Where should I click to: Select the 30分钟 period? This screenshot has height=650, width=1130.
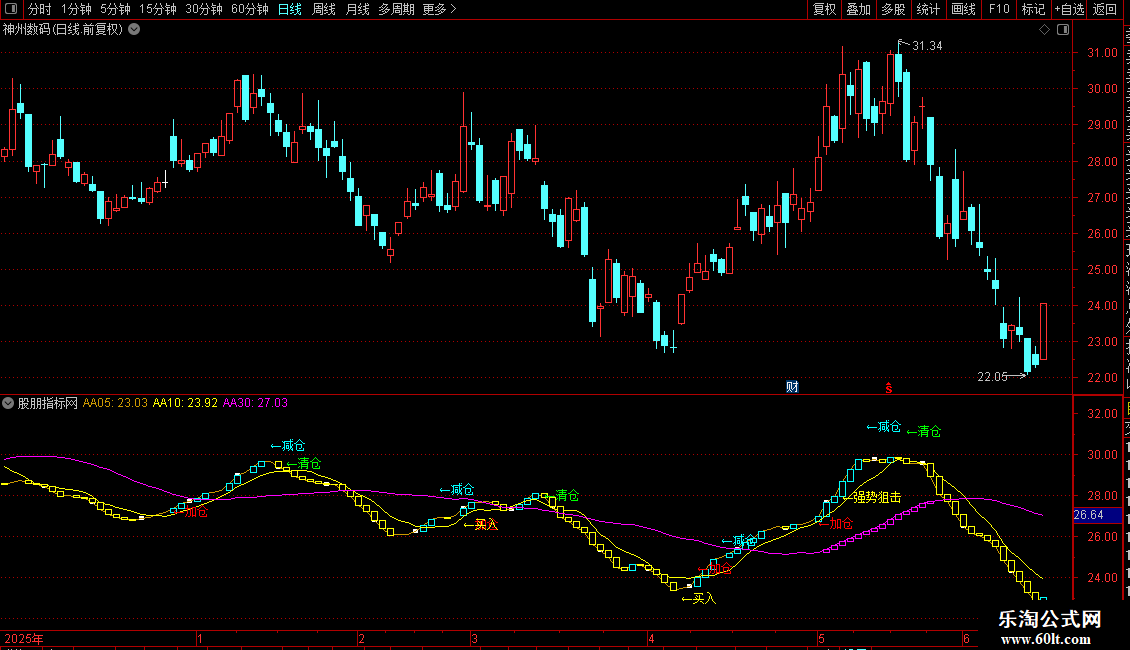point(203,9)
